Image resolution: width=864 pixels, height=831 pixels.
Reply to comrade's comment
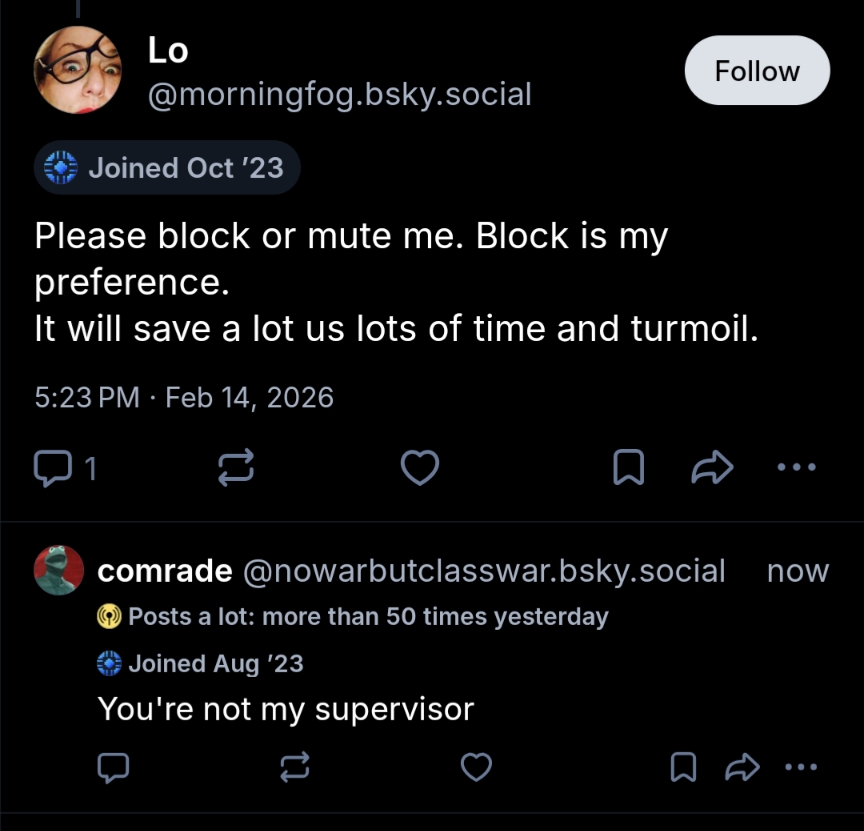coord(113,767)
